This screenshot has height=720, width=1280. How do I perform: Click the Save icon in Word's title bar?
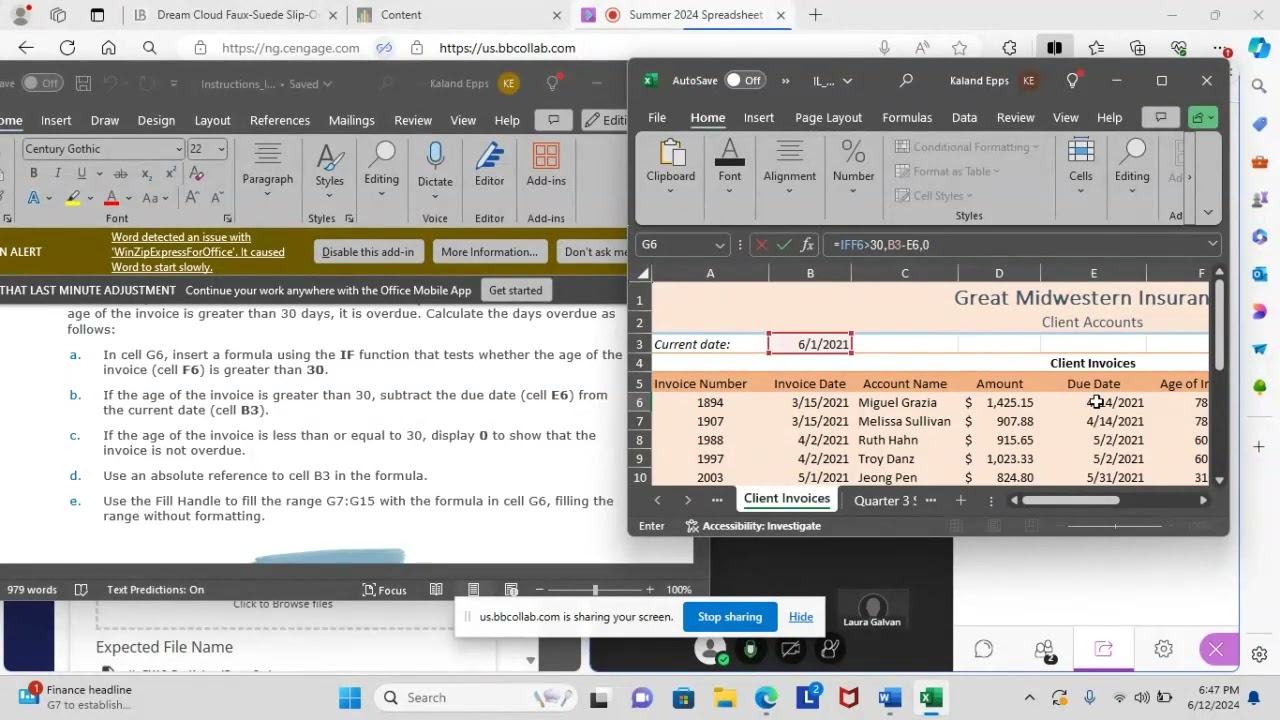(85, 84)
